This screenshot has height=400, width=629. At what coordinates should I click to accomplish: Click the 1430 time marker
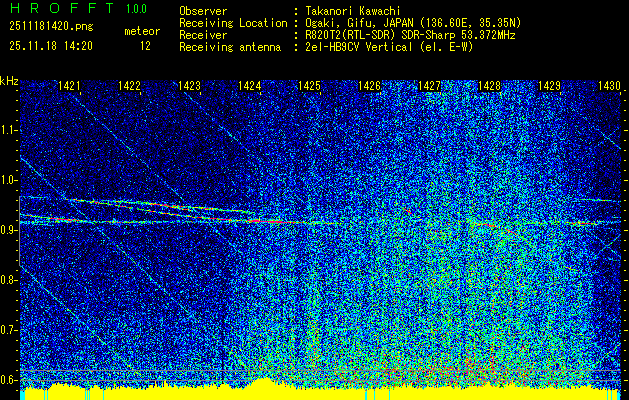609,85
